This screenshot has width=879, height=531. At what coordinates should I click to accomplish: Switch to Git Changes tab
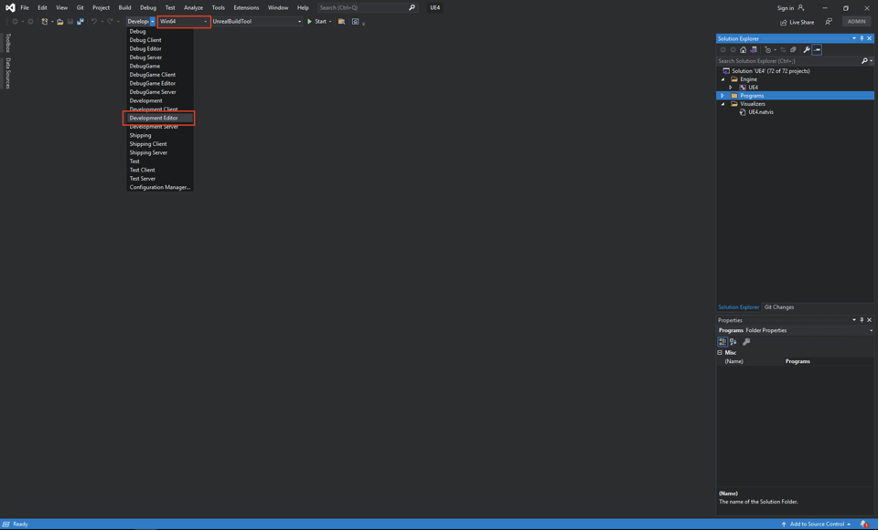tap(780, 308)
